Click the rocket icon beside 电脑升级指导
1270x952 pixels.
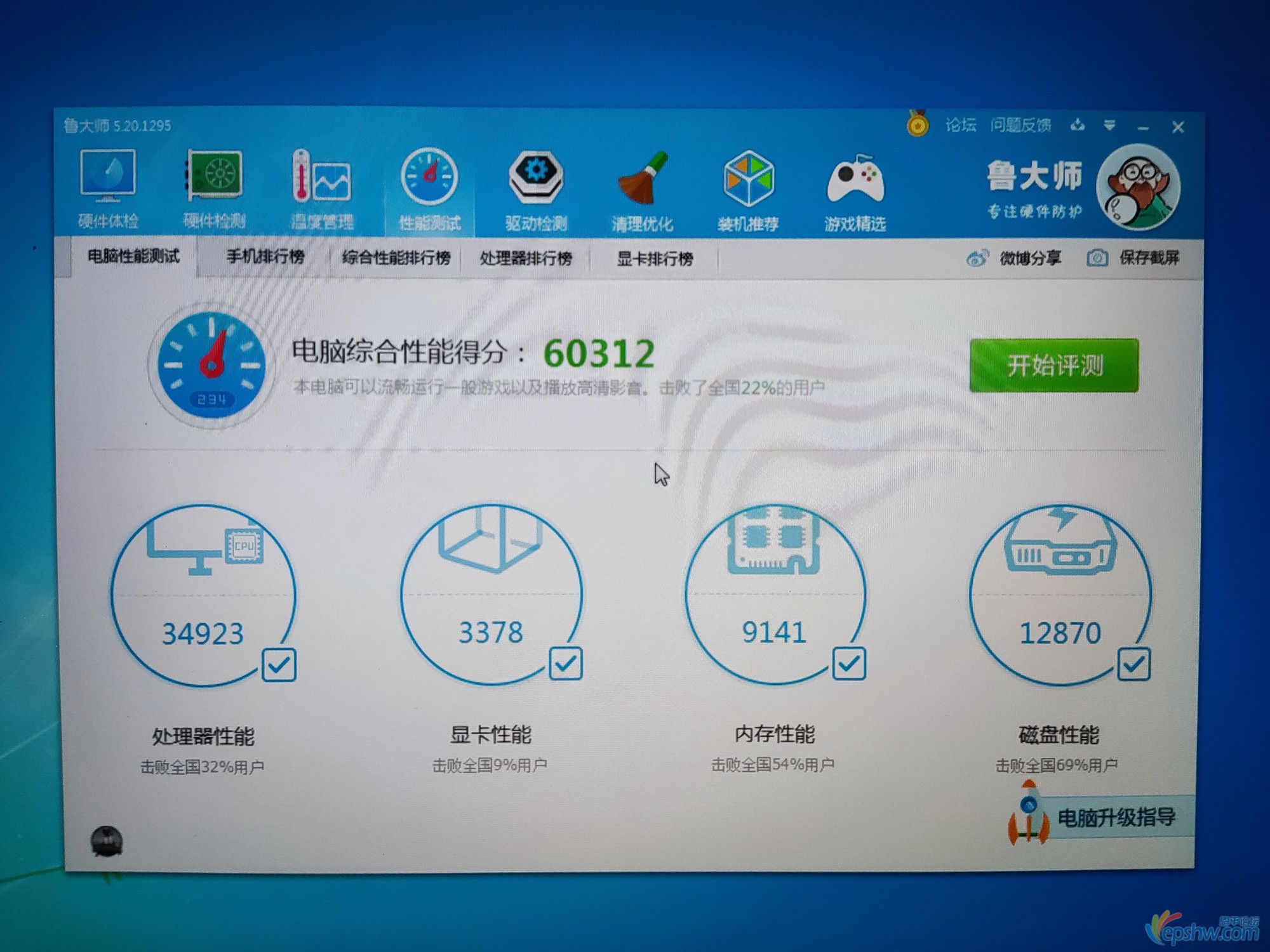(x=1029, y=812)
